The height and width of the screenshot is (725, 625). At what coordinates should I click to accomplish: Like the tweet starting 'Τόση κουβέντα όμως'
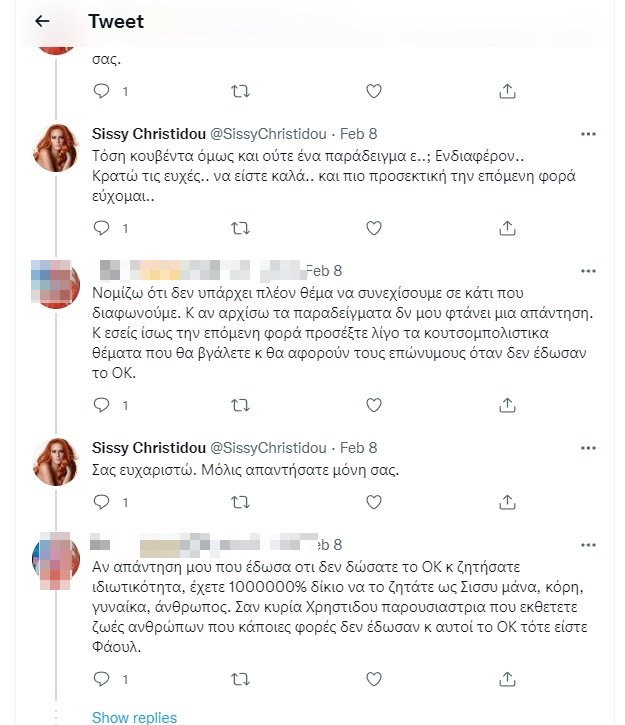coord(373,228)
